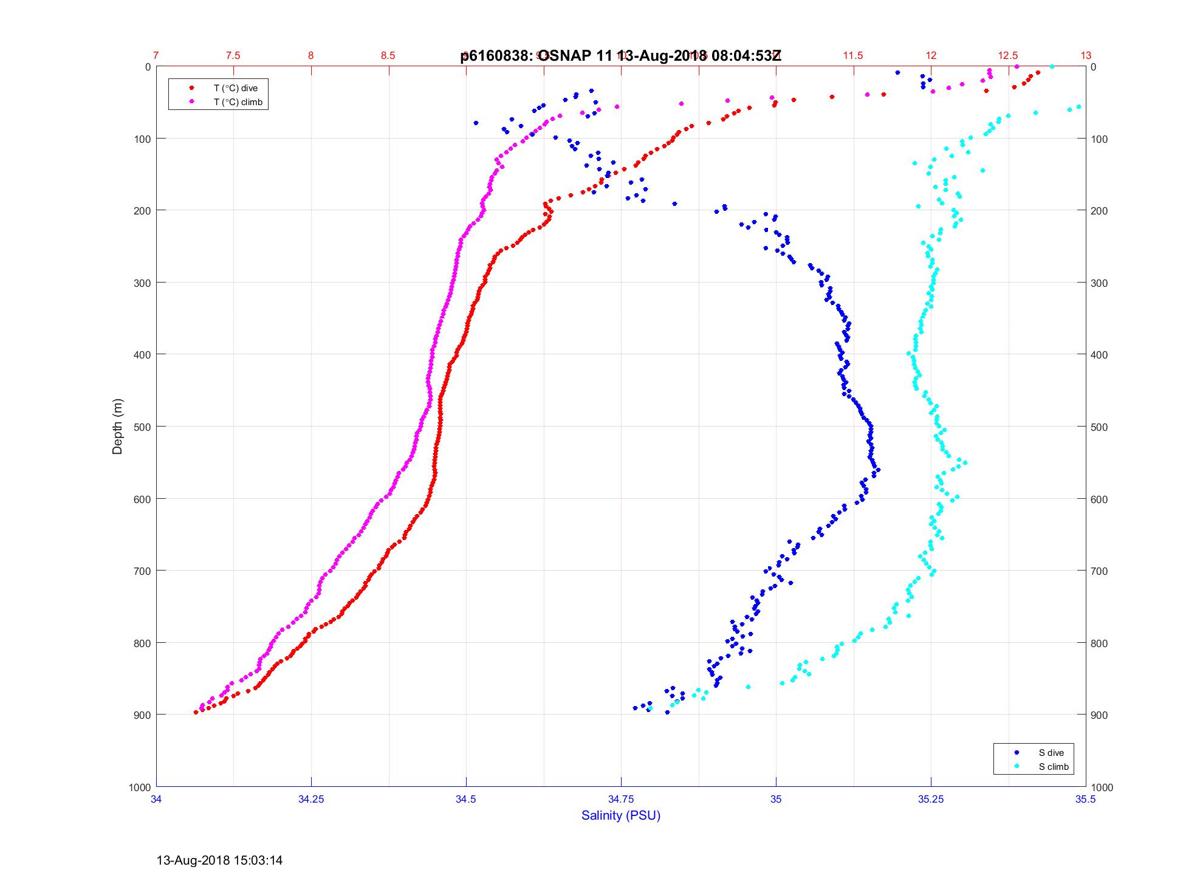Click salinity tick label 35.25
Screen dimensions: 1200x885
tap(931, 799)
